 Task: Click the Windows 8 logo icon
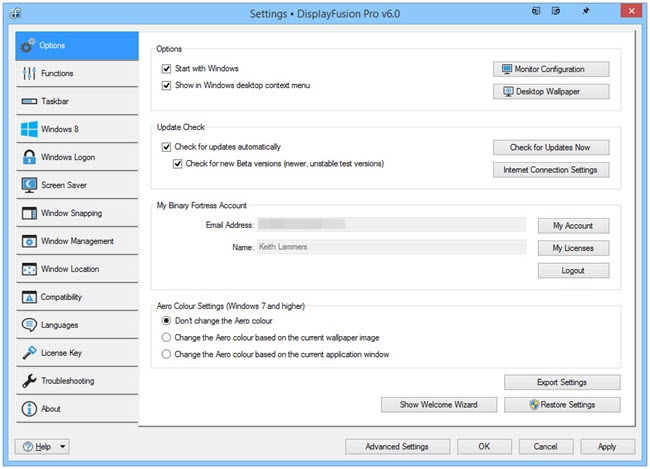pyautogui.click(x=29, y=129)
